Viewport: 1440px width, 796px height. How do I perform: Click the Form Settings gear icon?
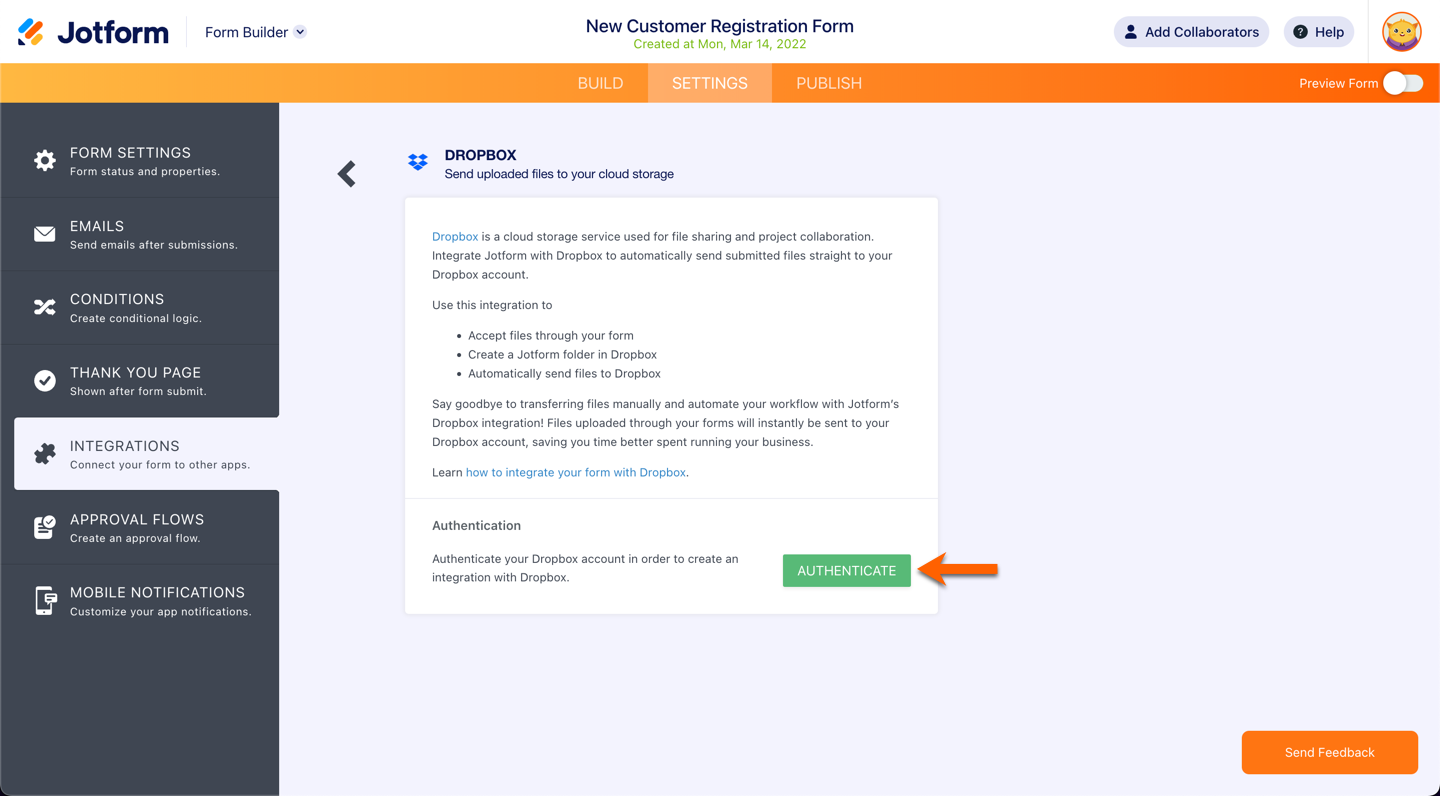tap(45, 160)
